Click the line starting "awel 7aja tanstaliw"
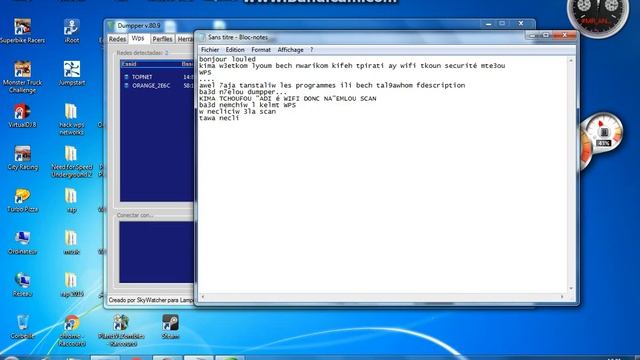This screenshot has width=640, height=360. point(332,85)
